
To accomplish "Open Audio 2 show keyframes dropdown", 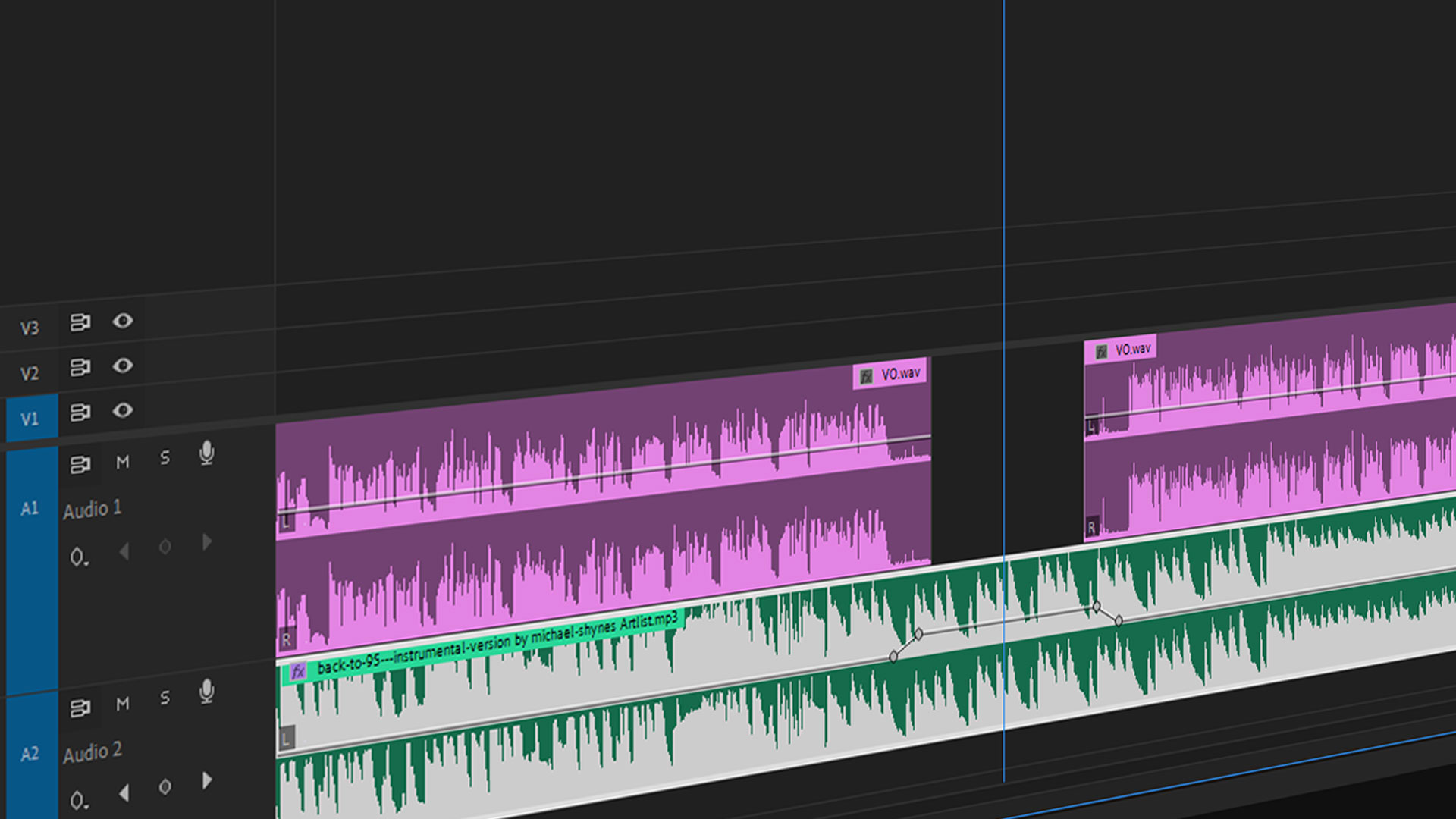I will (79, 801).
